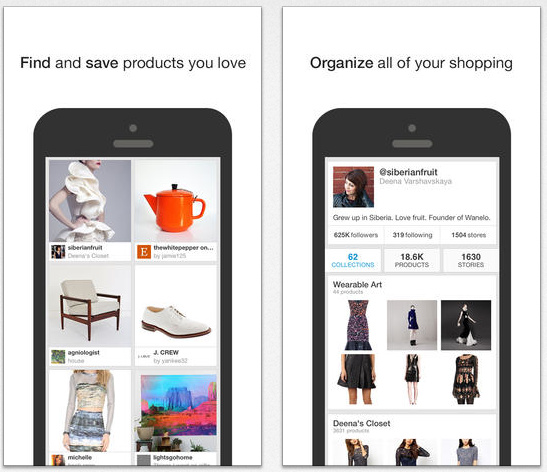Viewport: 547px width, 472px height.
Task: Open the 319 following list
Action: coord(412,235)
